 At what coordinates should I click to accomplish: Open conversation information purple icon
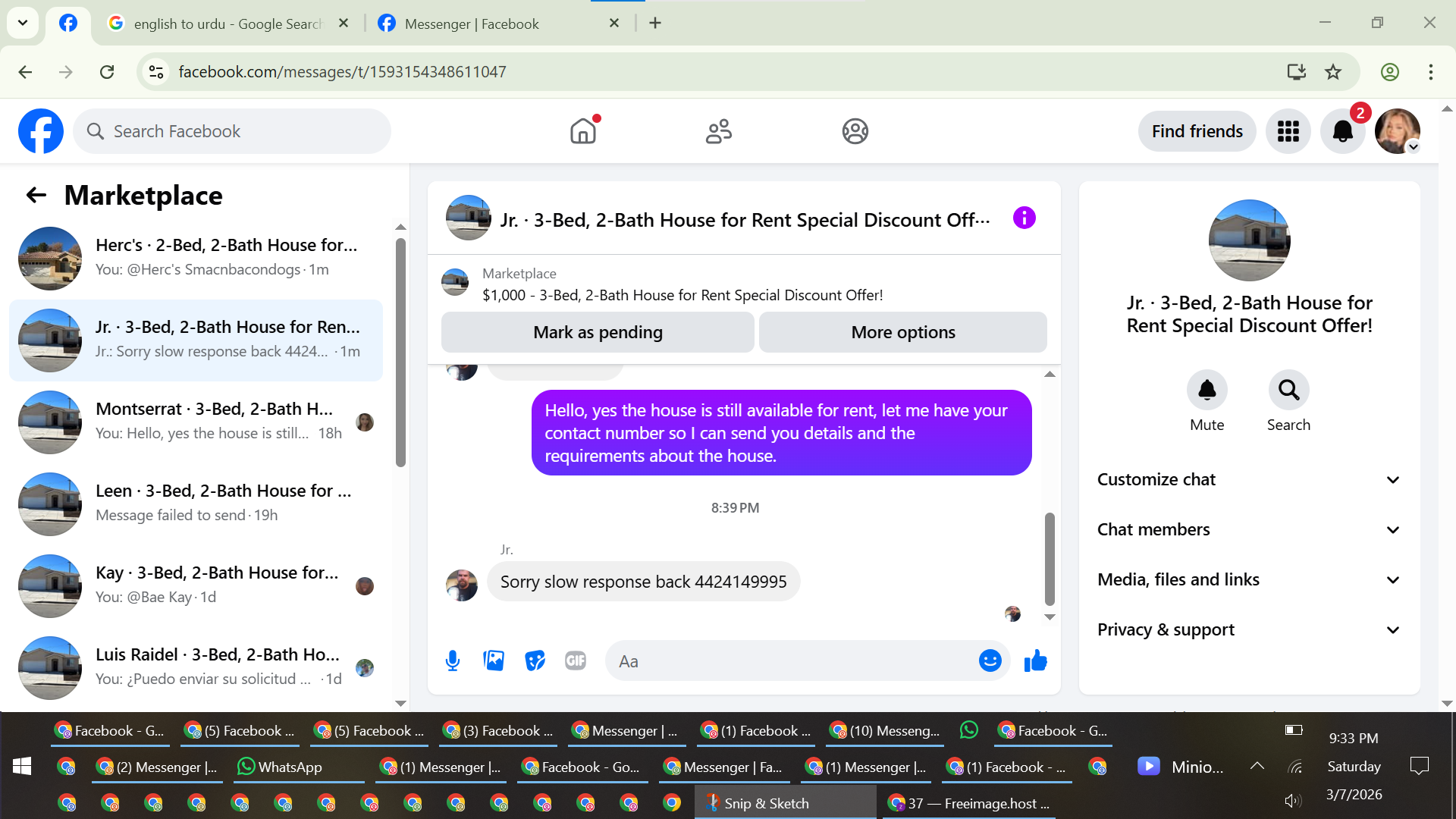[x=1024, y=218]
